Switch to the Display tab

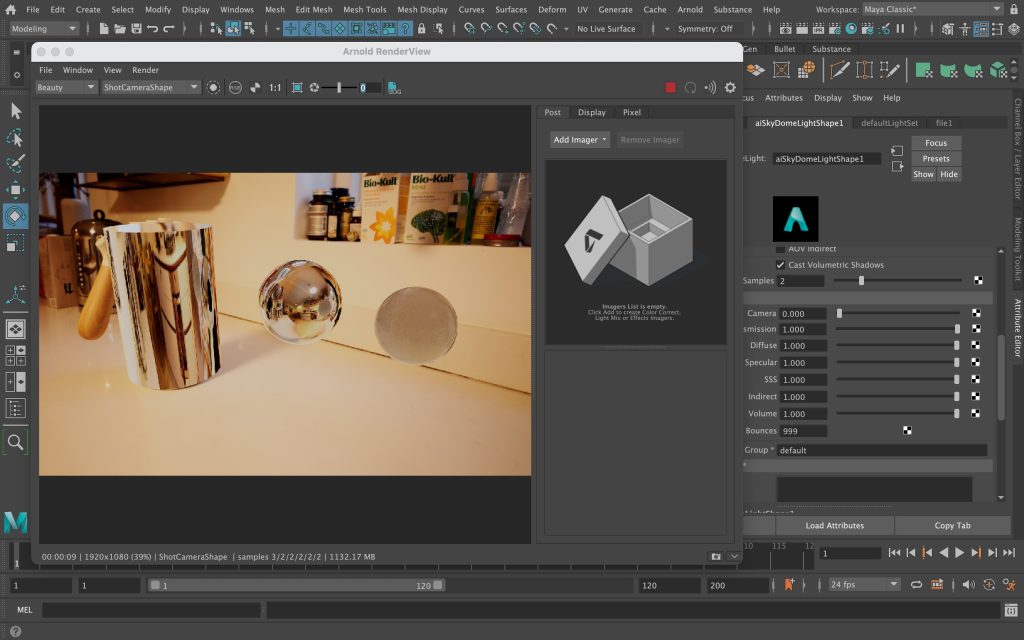[x=591, y=112]
